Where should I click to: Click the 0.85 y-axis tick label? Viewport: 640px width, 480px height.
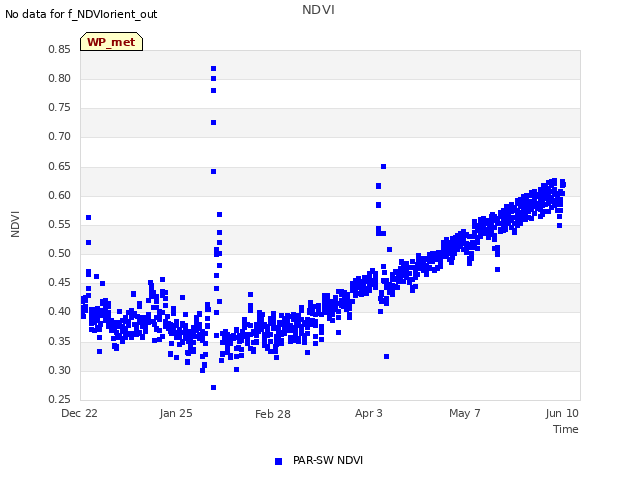[x=60, y=49]
